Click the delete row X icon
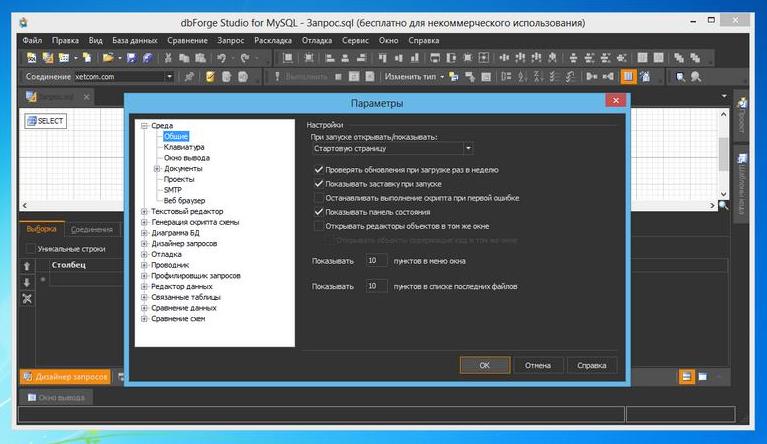The height and width of the screenshot is (444, 767). [x=27, y=299]
